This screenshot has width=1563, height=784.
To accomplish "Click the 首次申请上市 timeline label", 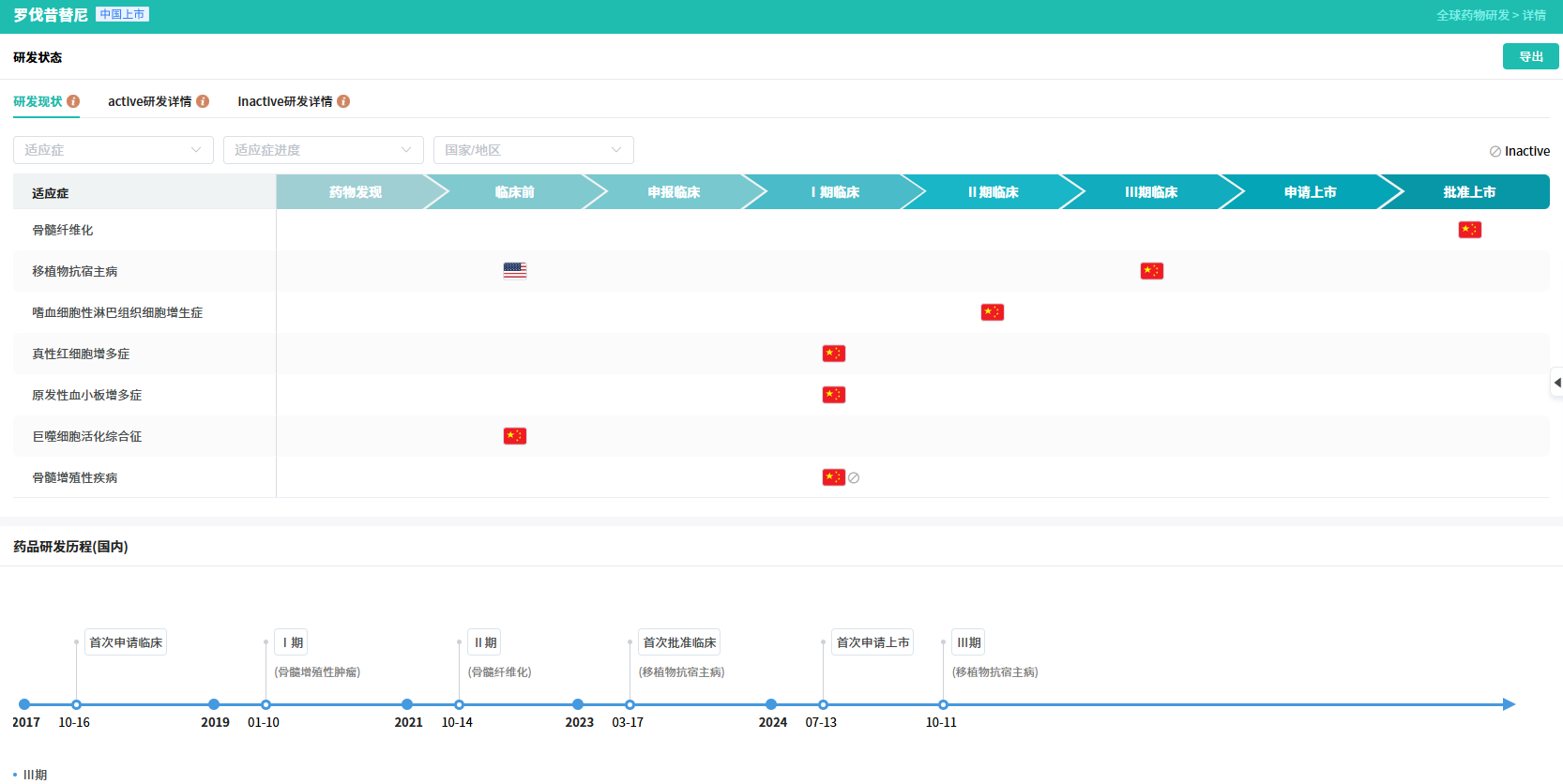I will (873, 642).
